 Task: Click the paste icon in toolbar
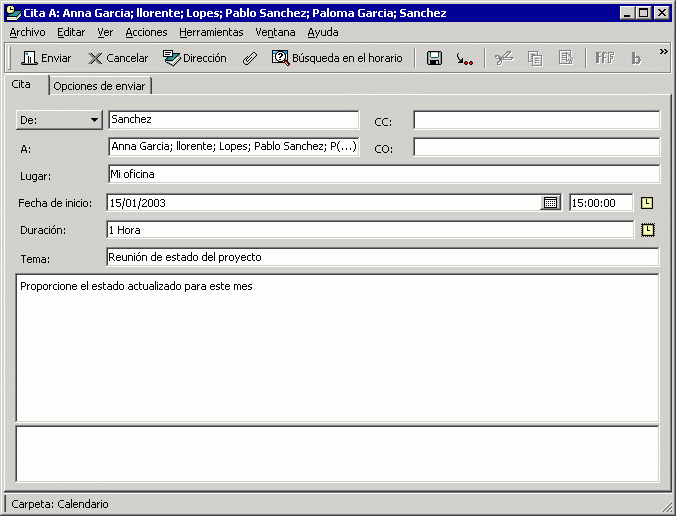coord(566,58)
